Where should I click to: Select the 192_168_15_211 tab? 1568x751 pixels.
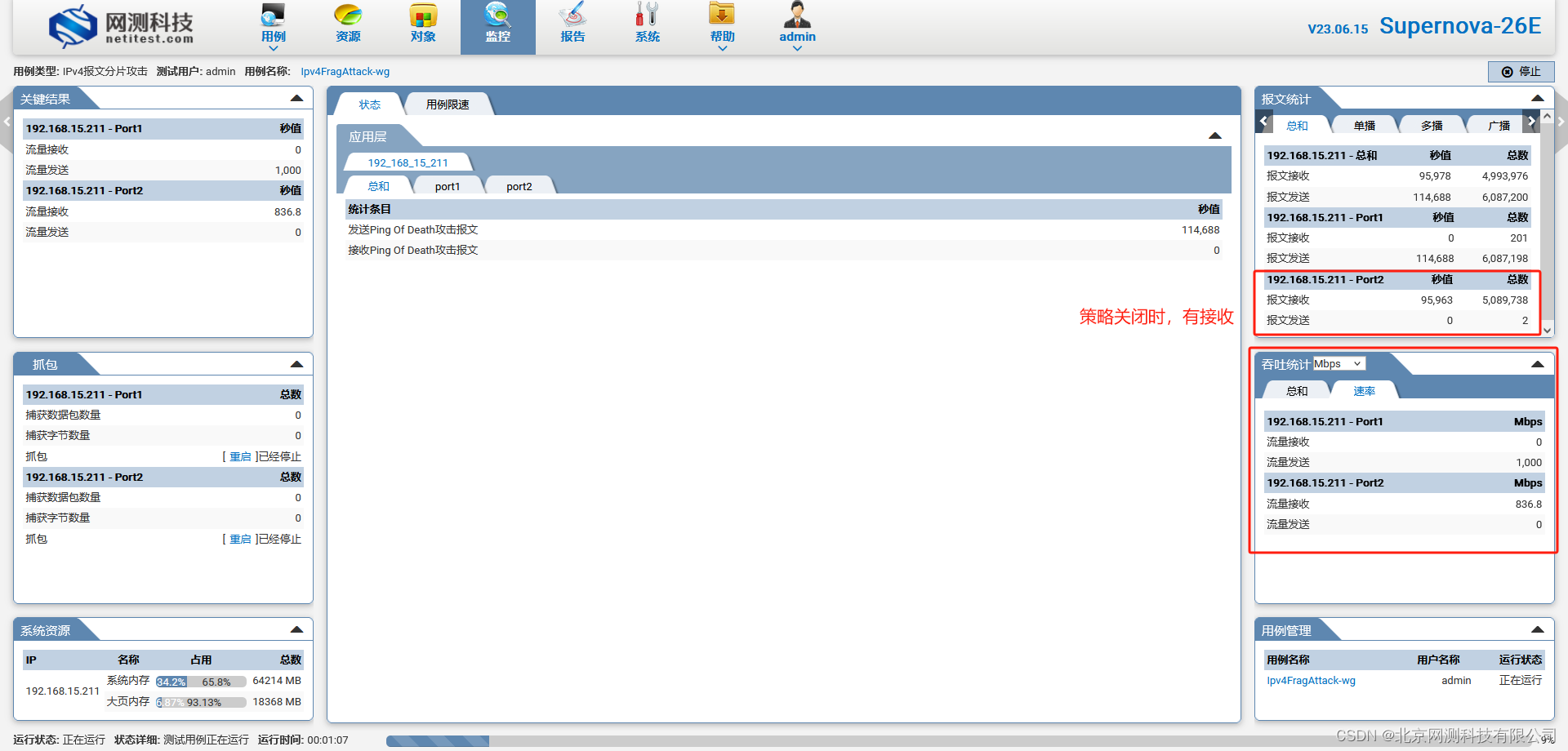point(408,162)
